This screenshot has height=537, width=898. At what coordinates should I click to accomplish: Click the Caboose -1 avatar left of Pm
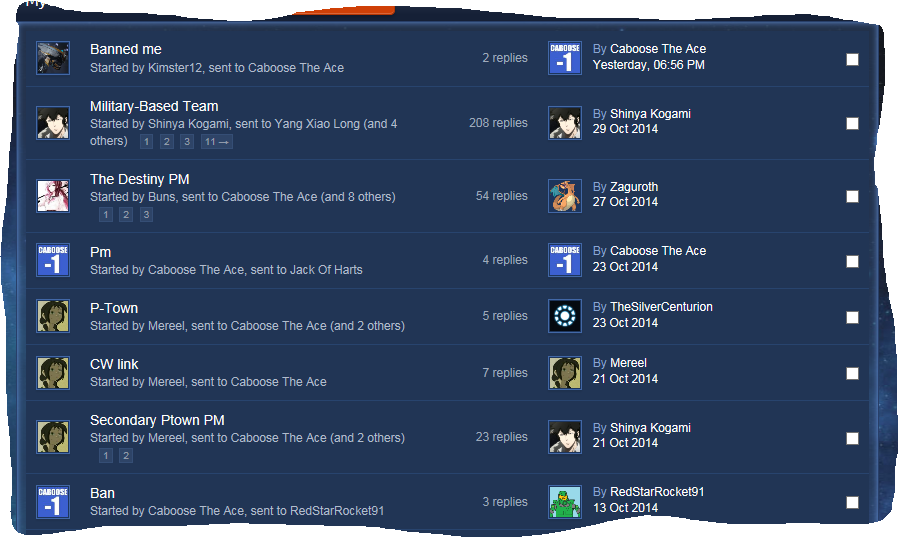click(x=53, y=260)
